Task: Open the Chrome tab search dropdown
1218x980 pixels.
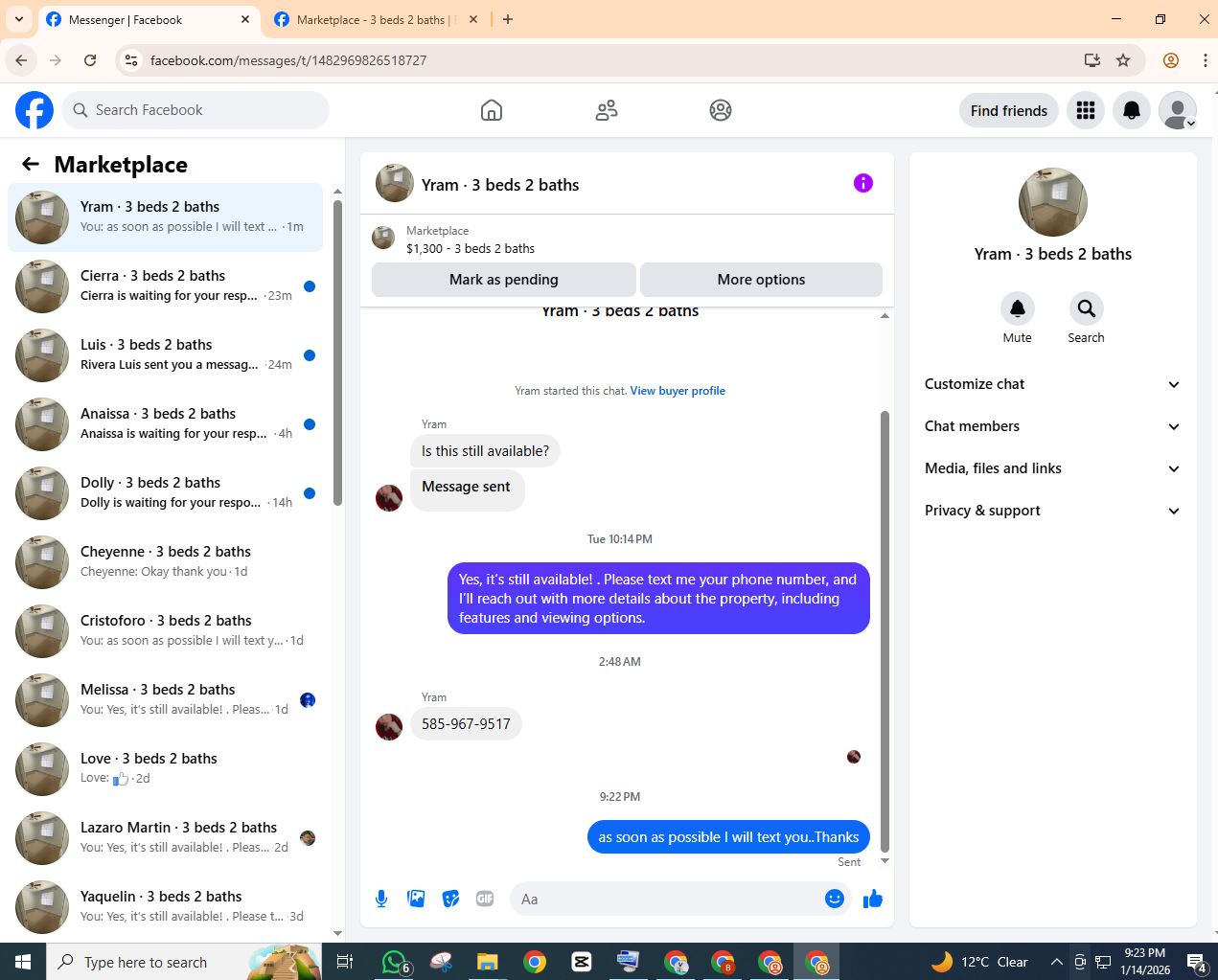Action: click(x=18, y=19)
